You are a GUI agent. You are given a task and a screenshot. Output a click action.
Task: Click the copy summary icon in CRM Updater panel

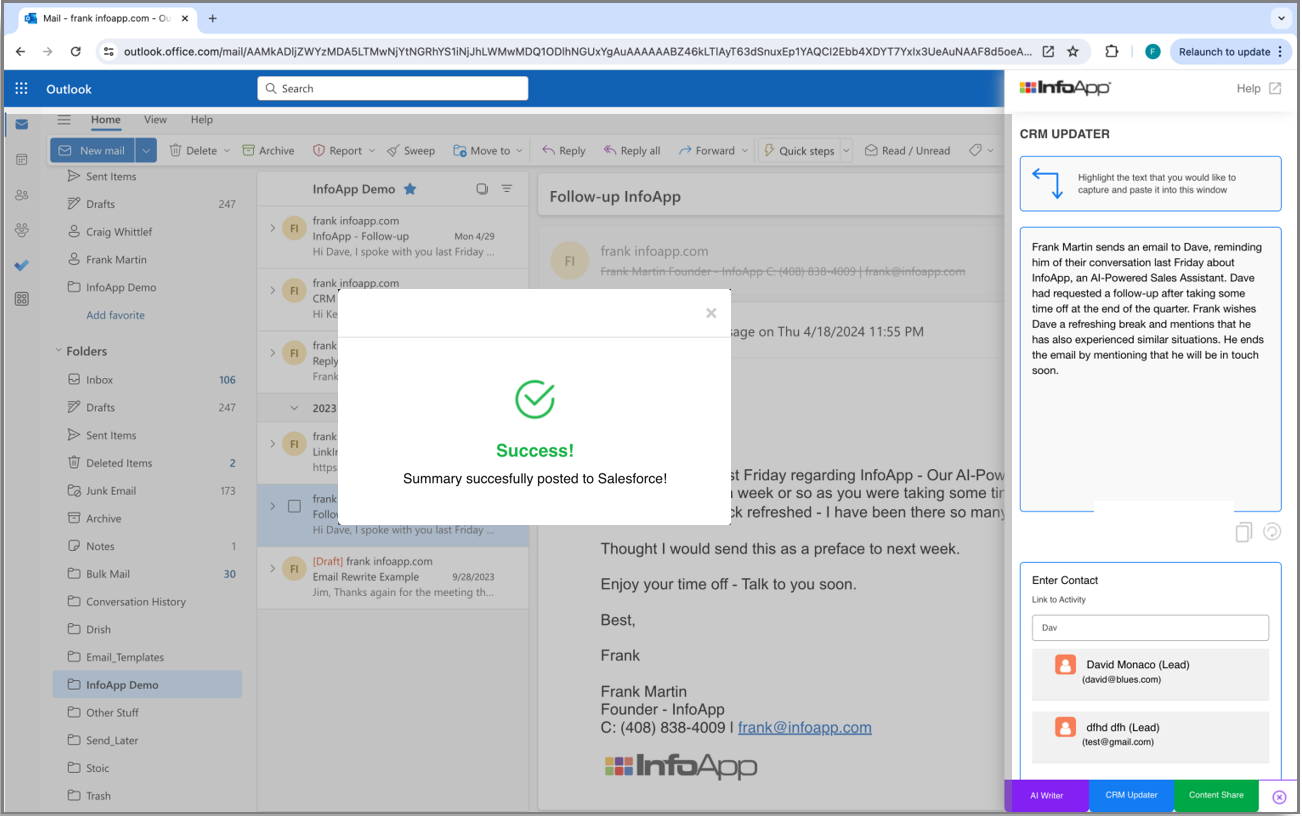click(1243, 532)
